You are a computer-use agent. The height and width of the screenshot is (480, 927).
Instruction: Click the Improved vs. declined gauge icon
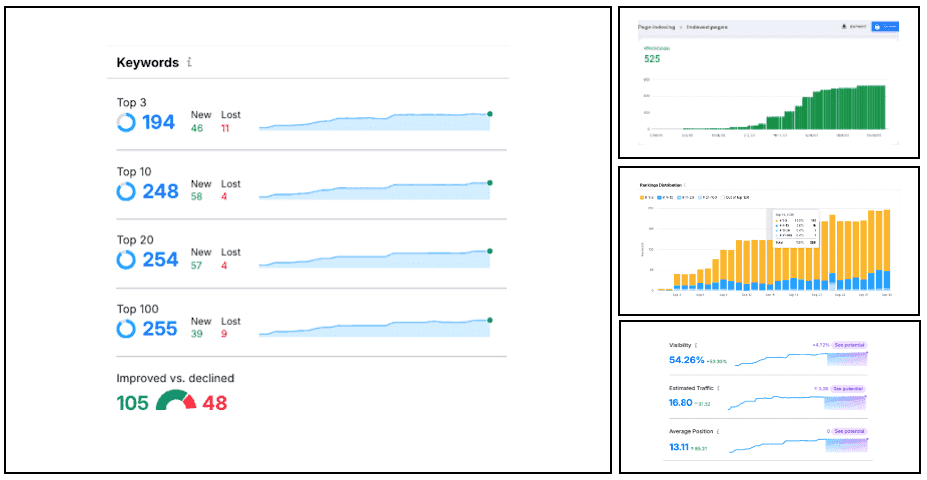pyautogui.click(x=176, y=400)
